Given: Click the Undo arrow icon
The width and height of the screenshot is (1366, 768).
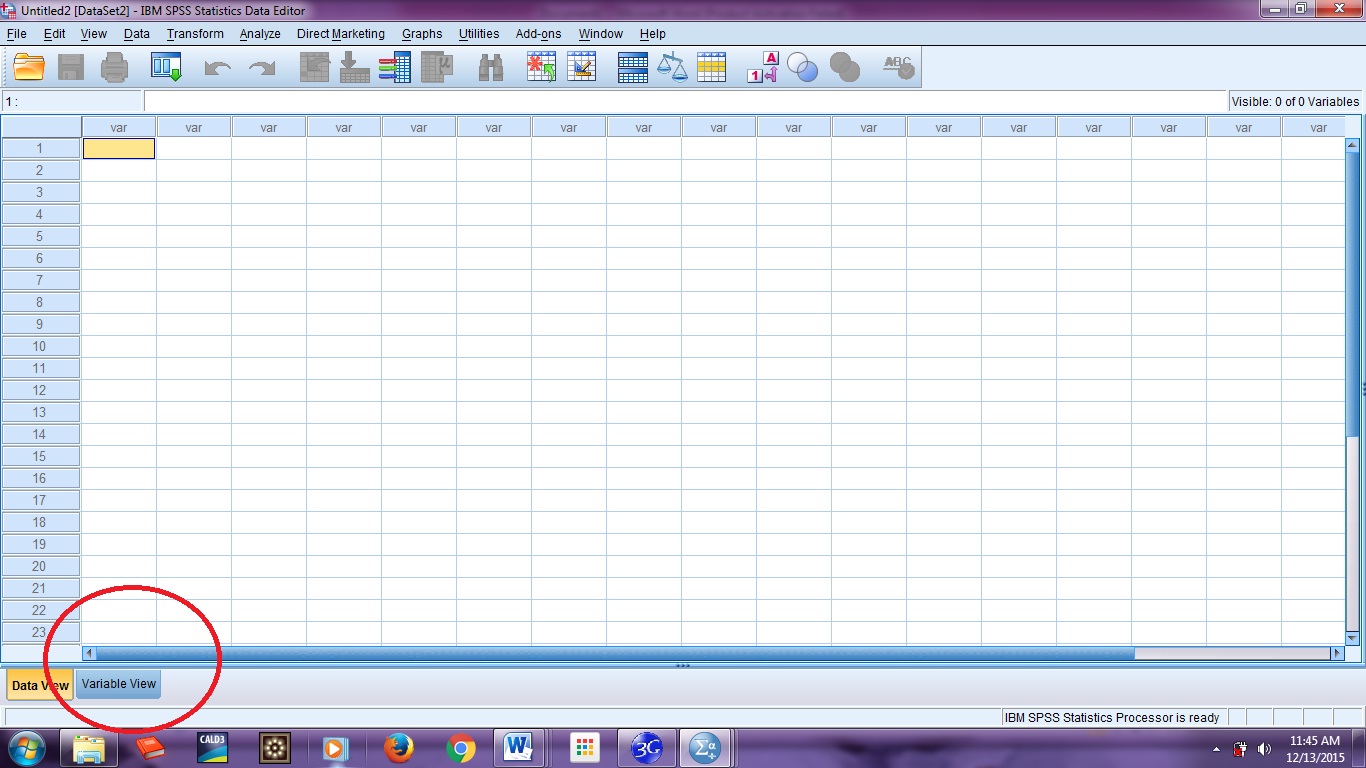Looking at the screenshot, I should click(x=217, y=68).
